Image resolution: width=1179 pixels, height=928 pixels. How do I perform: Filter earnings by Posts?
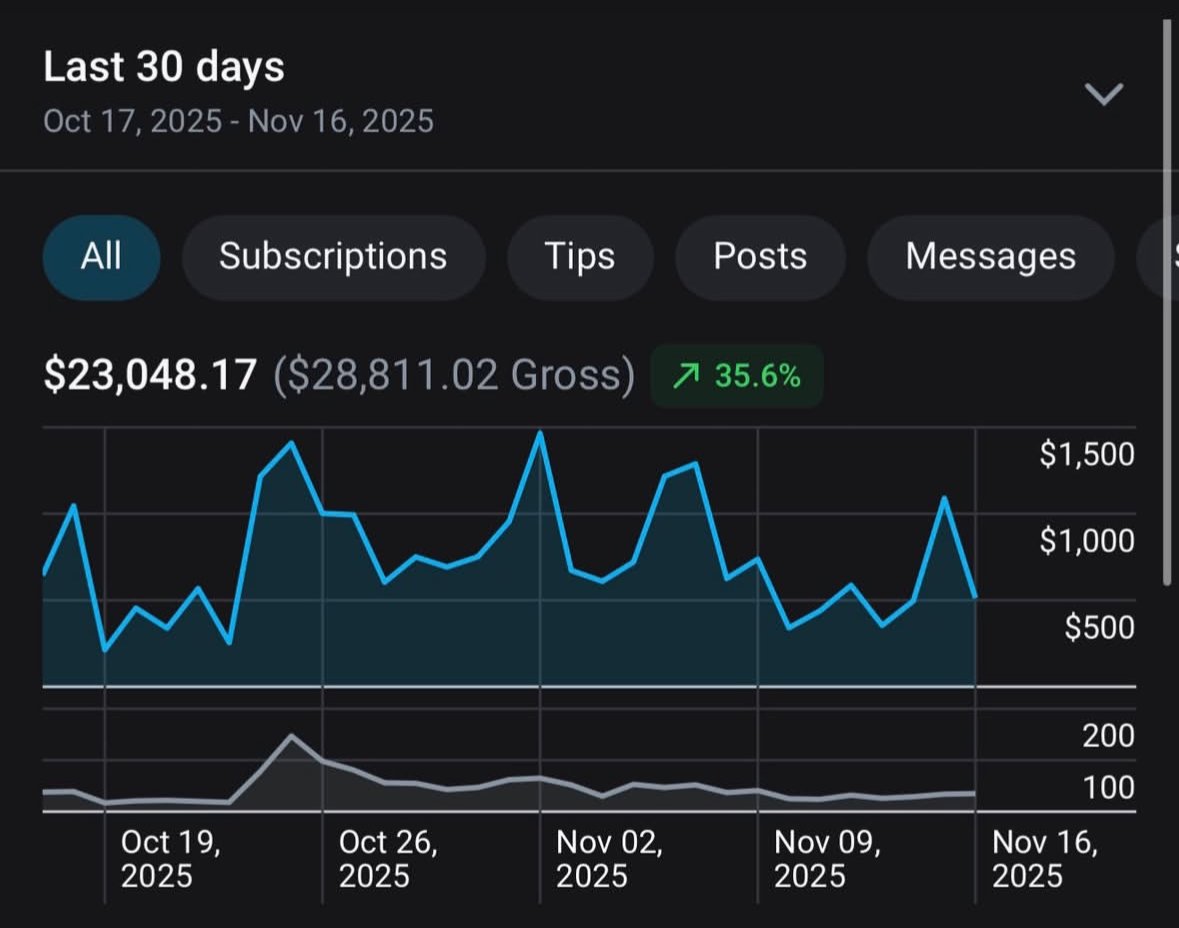760,257
